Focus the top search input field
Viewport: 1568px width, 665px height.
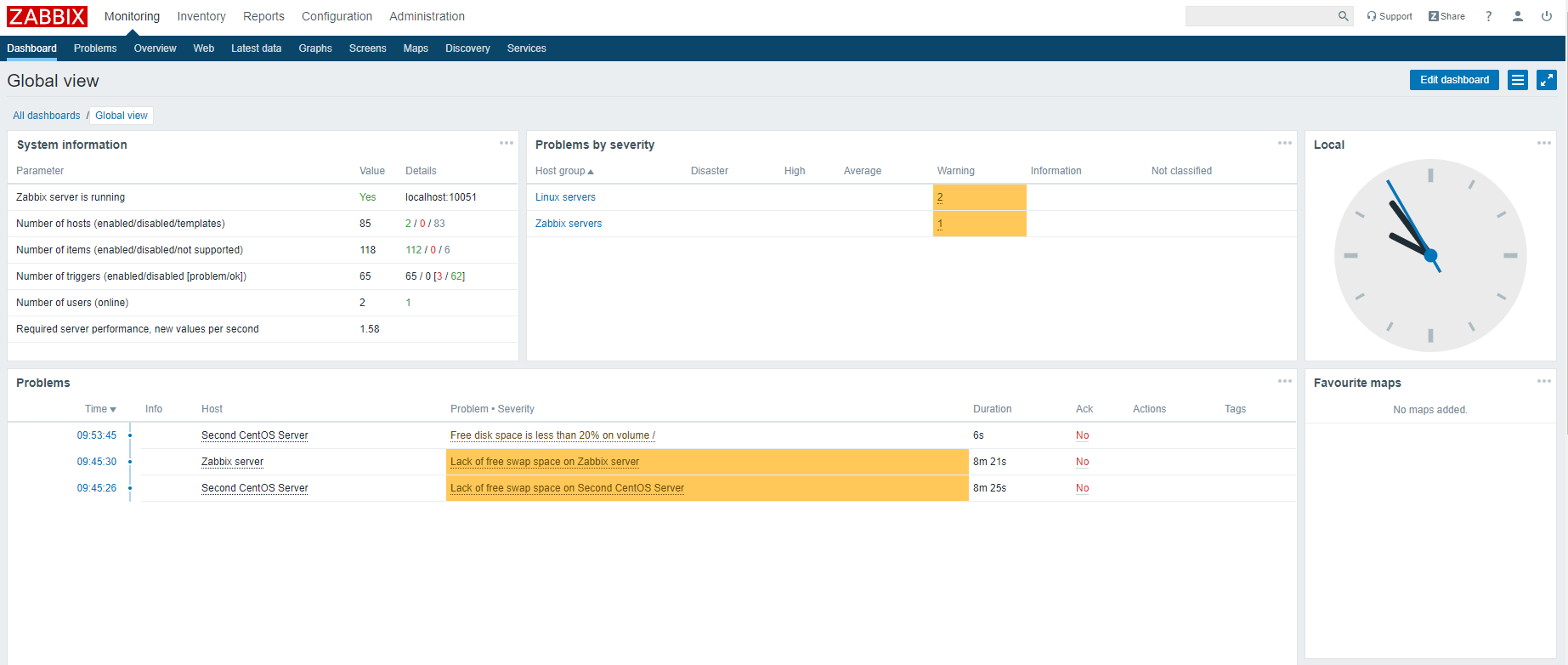point(1260,16)
